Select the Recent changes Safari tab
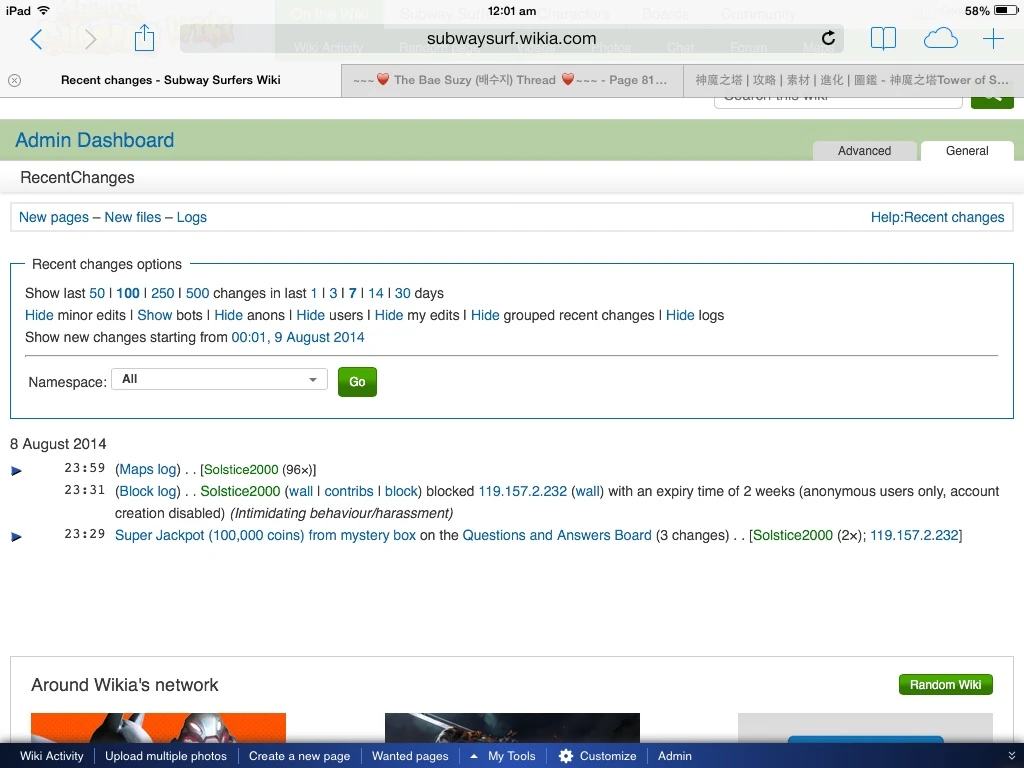This screenshot has height=768, width=1024. point(170,80)
